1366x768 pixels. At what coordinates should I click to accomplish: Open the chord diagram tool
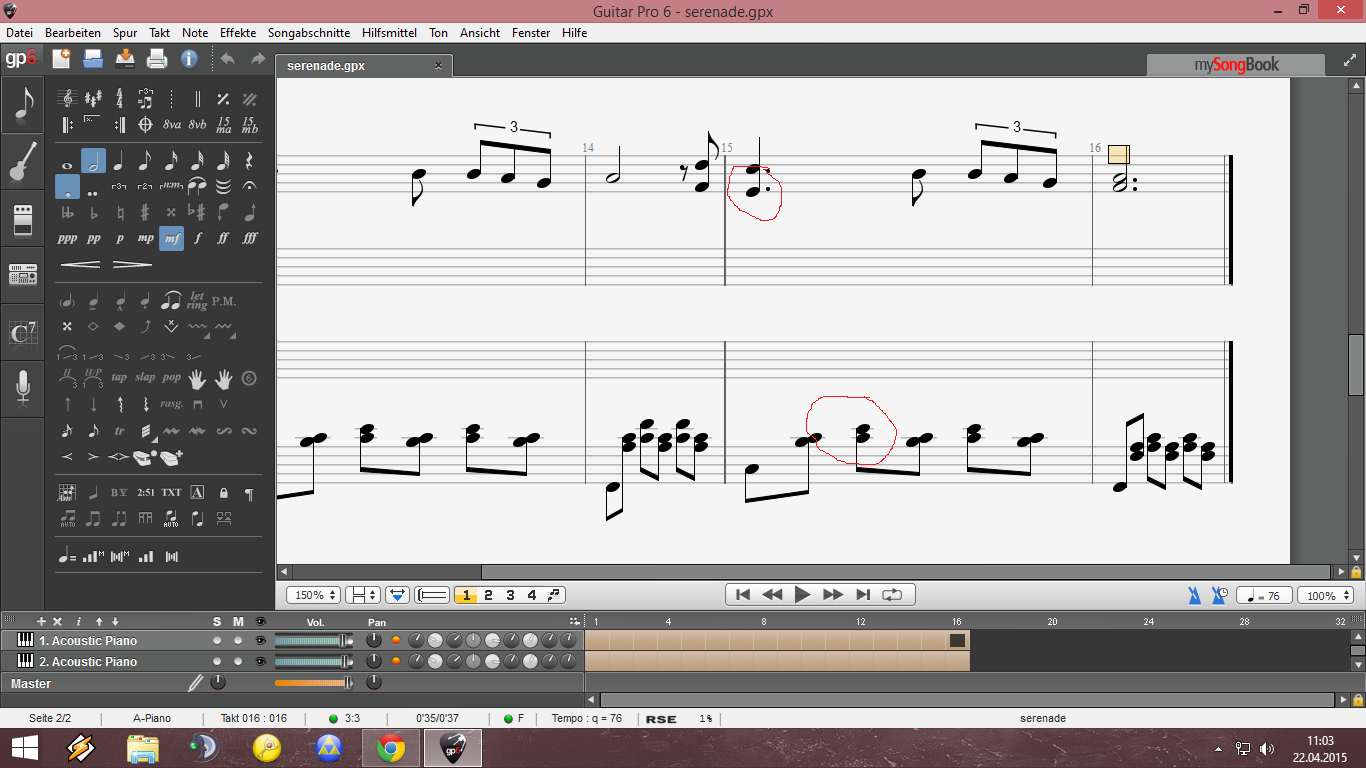(67, 492)
